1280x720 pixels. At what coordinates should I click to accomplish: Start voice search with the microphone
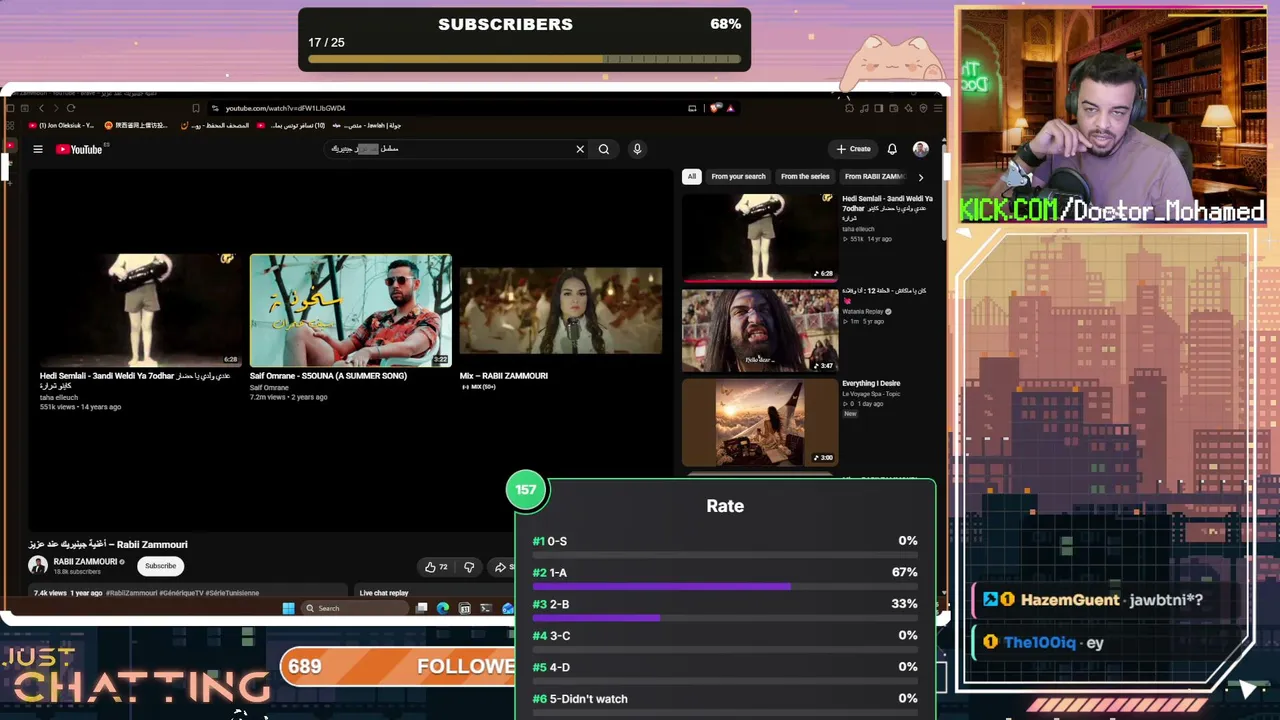(x=637, y=149)
